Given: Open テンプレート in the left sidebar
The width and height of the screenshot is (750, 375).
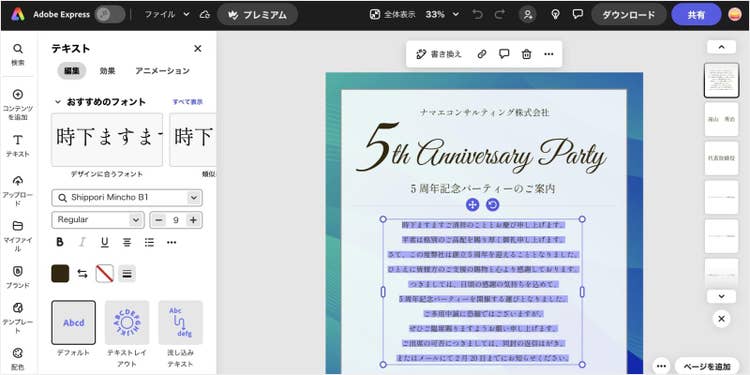Looking at the screenshot, I should [x=18, y=318].
